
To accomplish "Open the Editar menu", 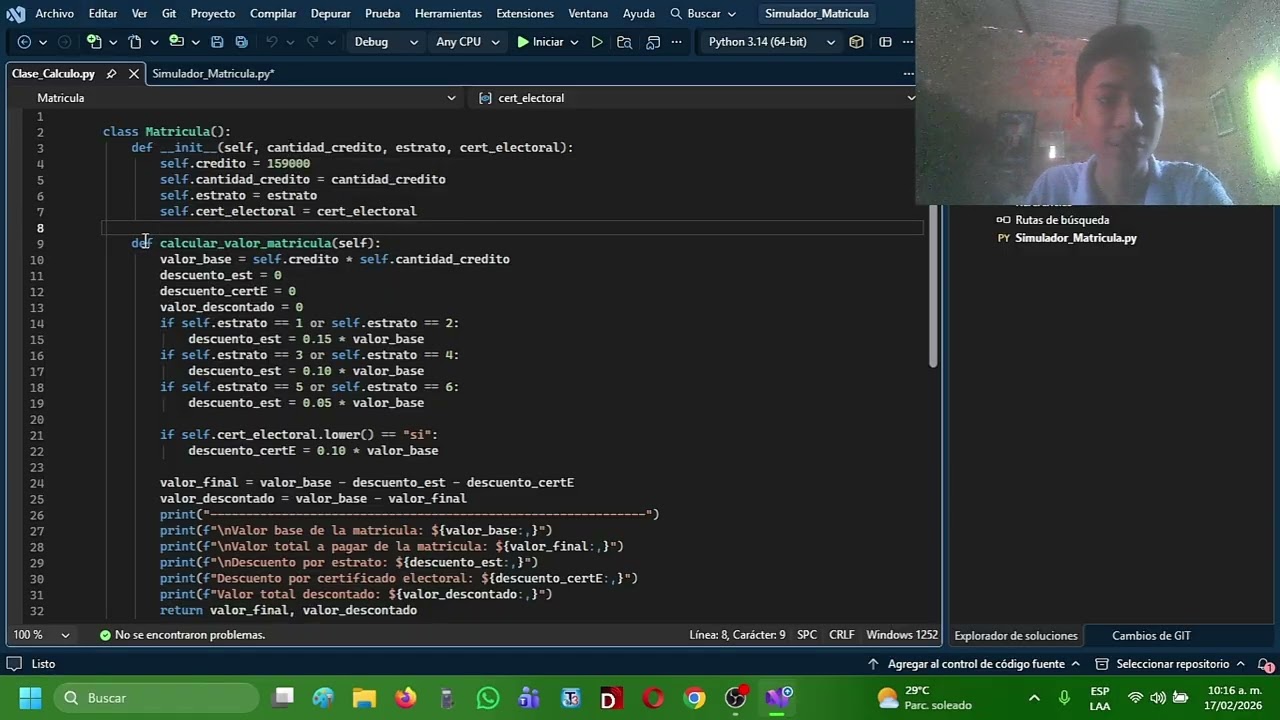I will point(103,13).
